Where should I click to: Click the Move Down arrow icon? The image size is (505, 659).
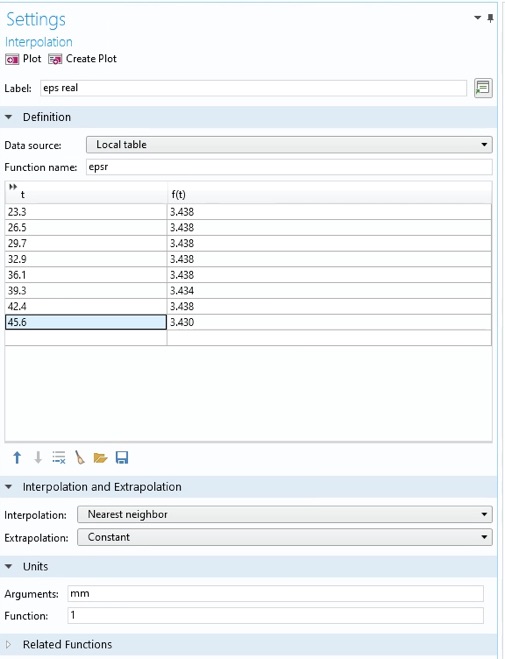[38, 457]
